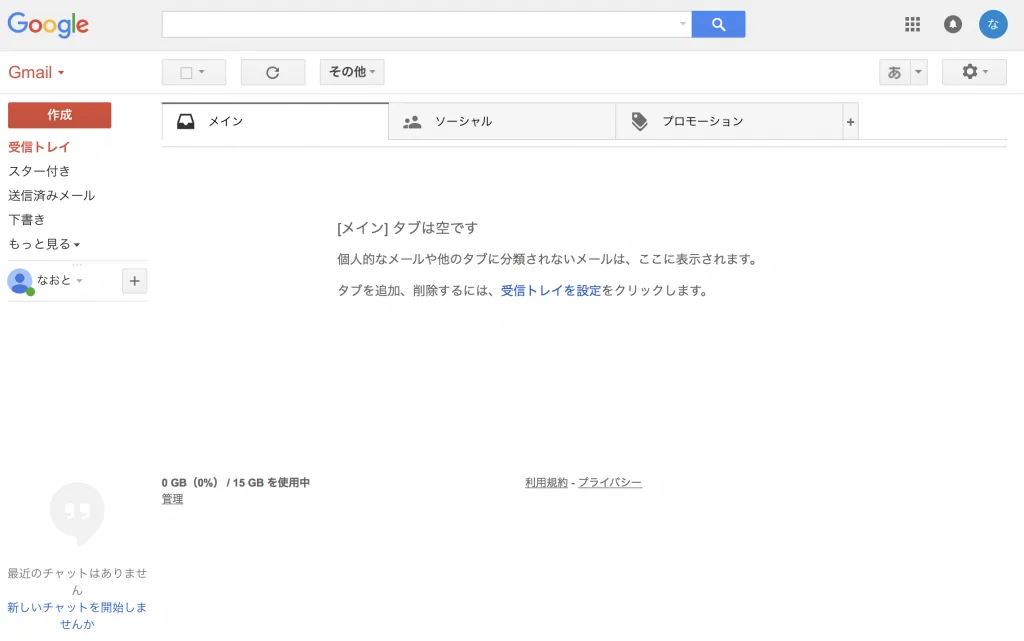
Task: Open the 利用規約 link
Action: pyautogui.click(x=547, y=482)
